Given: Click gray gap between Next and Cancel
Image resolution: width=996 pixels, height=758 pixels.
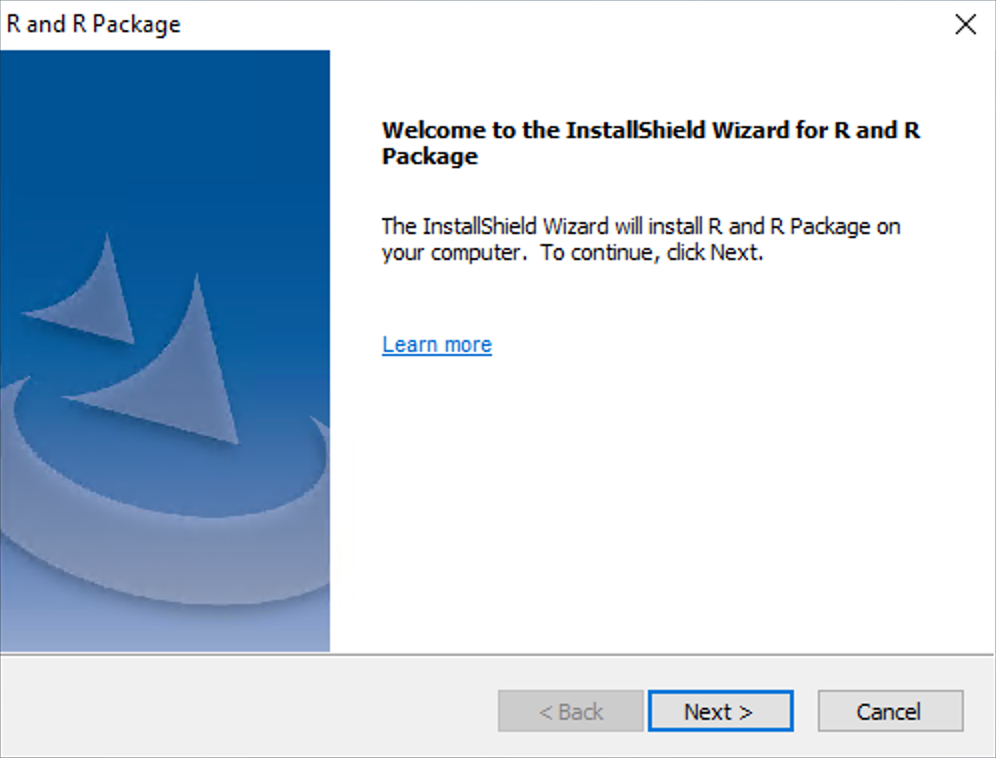Looking at the screenshot, I should pos(806,712).
